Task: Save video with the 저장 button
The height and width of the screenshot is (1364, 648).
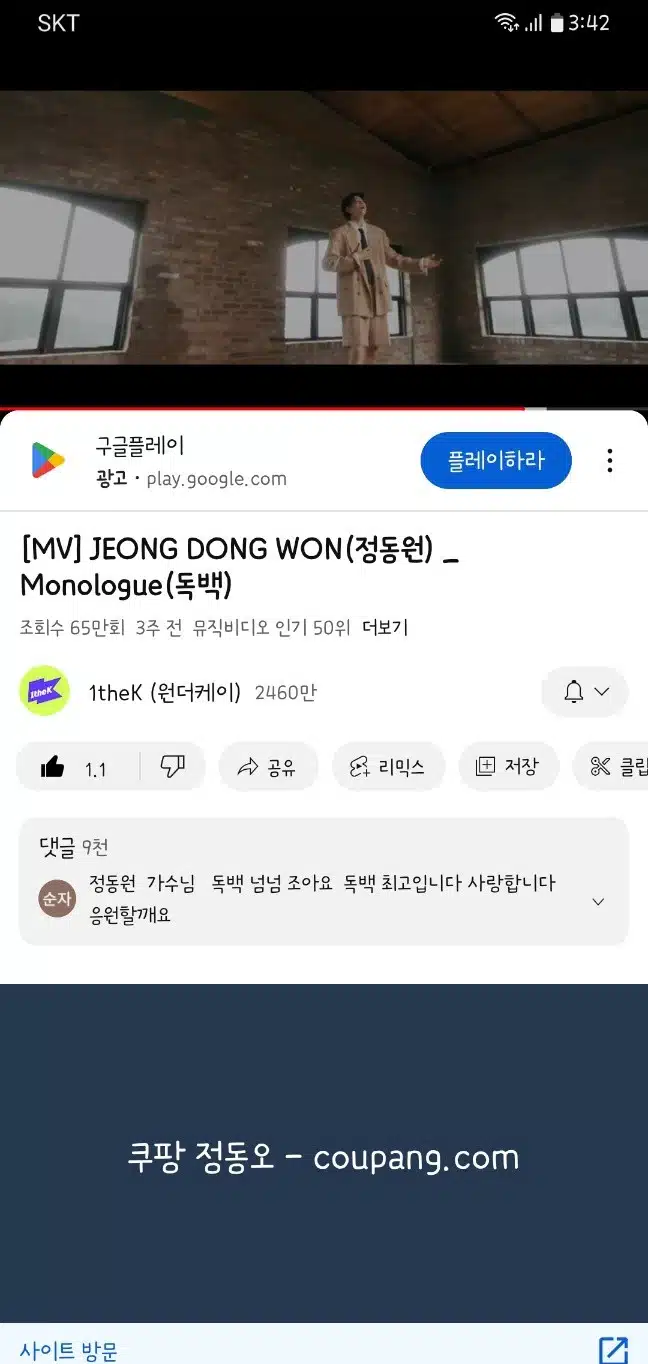Action: (x=508, y=767)
